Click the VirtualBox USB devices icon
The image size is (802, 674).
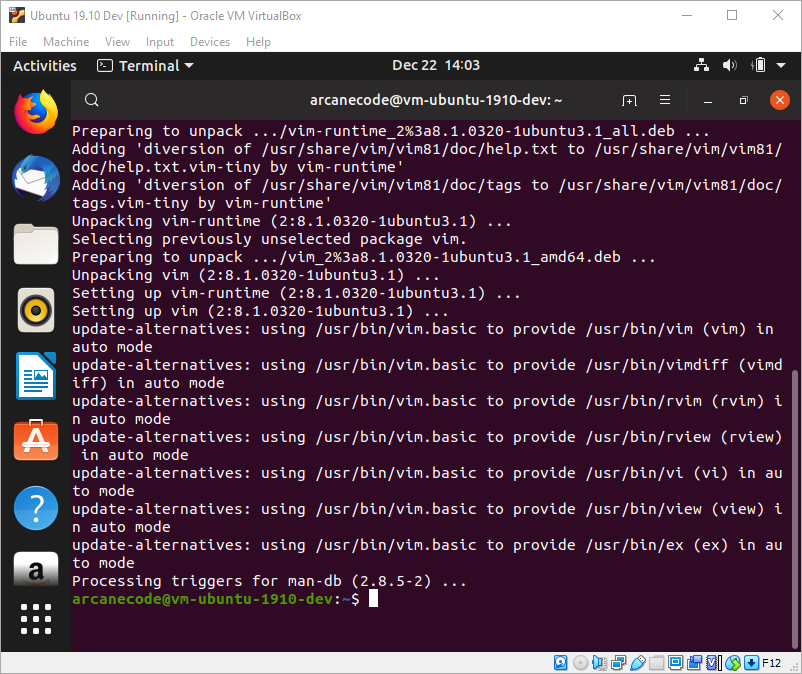(637, 663)
